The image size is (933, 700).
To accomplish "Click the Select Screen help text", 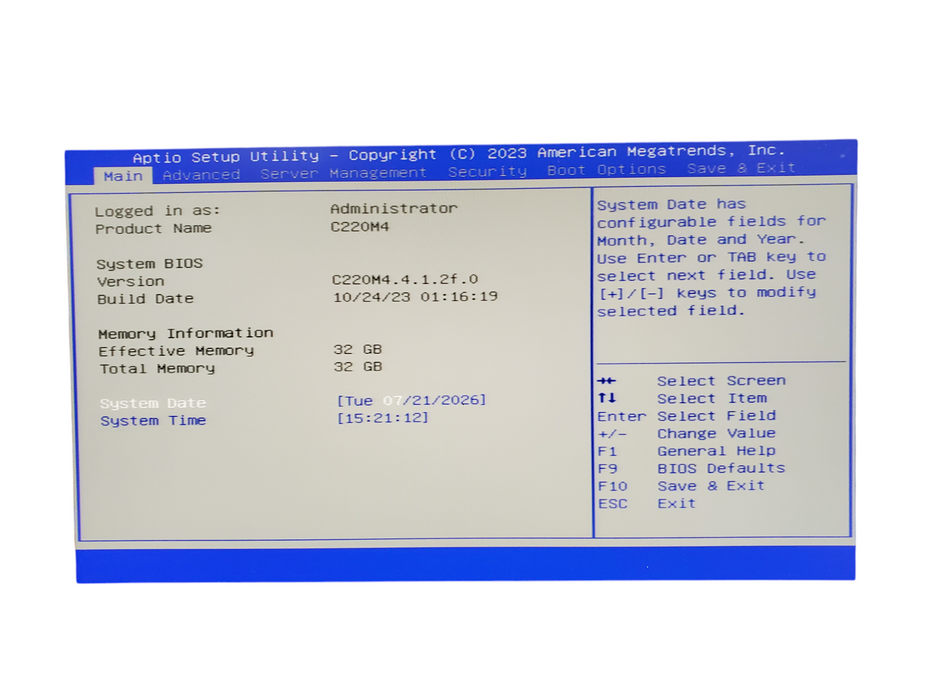I will click(x=721, y=380).
